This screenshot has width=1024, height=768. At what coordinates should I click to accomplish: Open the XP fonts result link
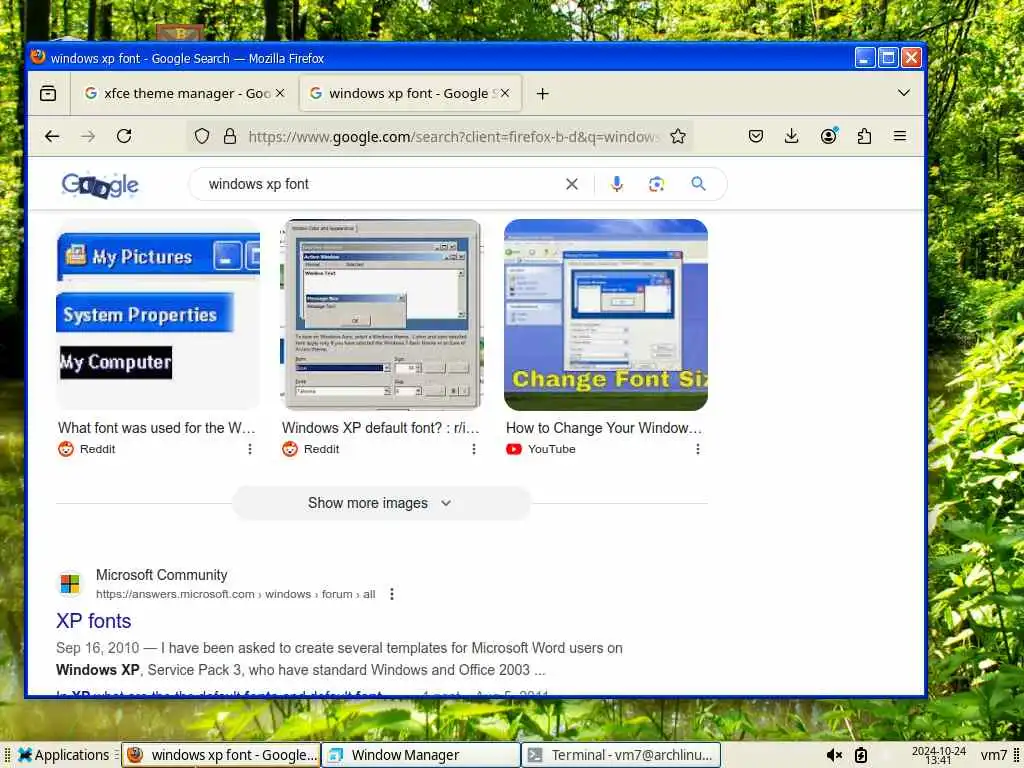[93, 621]
